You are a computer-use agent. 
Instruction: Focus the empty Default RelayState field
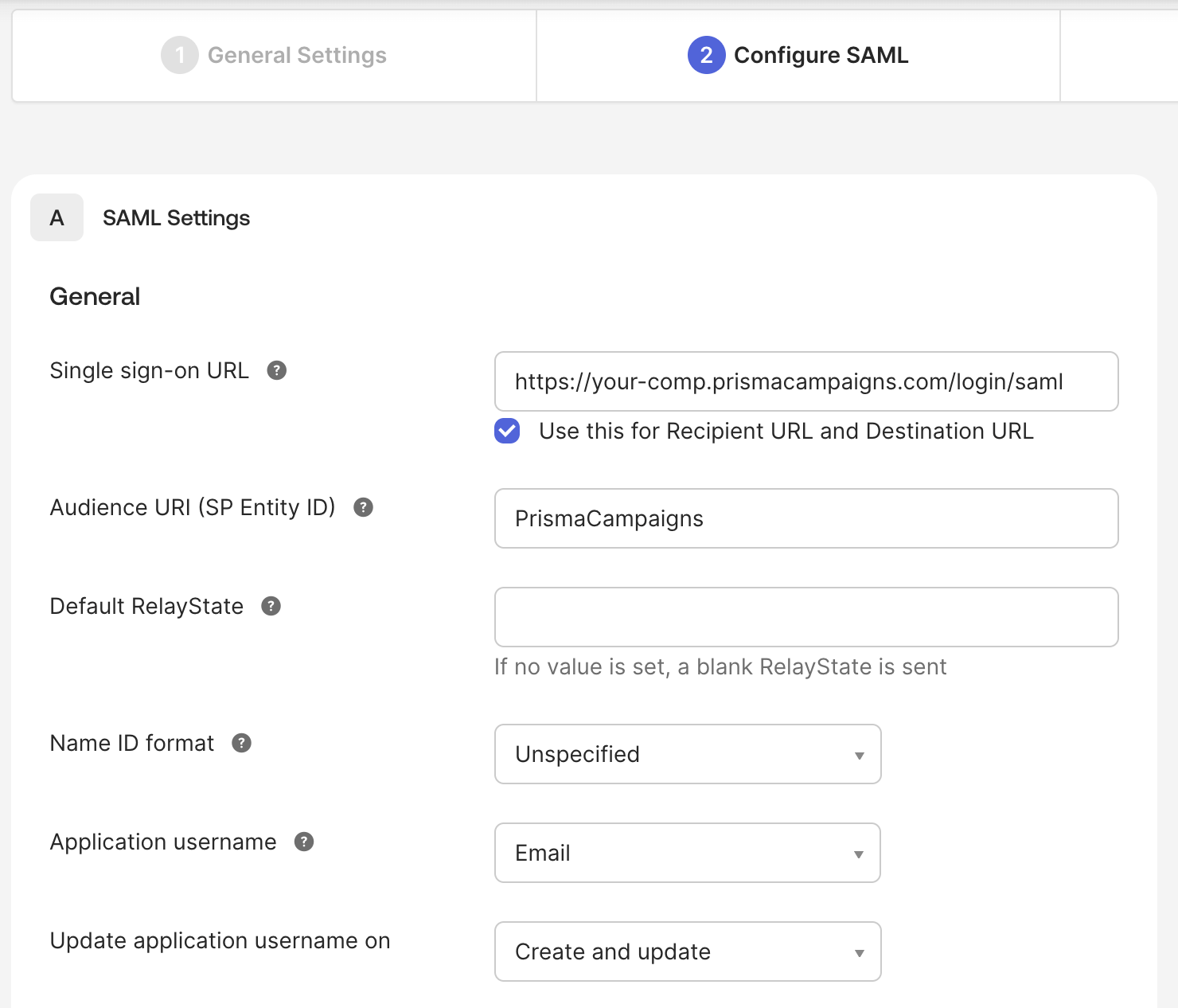[x=806, y=617]
